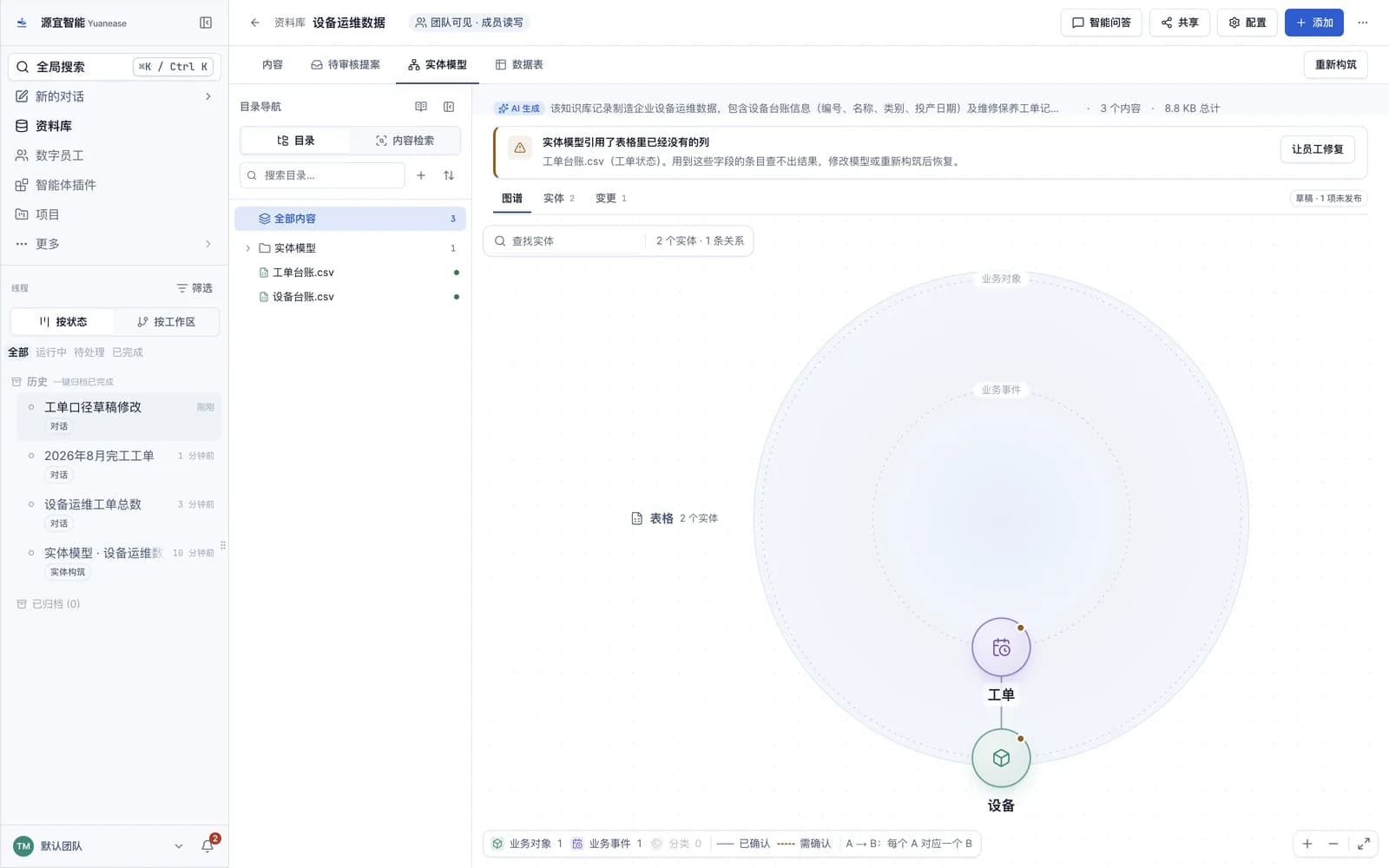Image resolution: width=1389 pixels, height=868 pixels.
Task: Open the 团队可见·成员读写 permission dropdown
Action: click(469, 23)
